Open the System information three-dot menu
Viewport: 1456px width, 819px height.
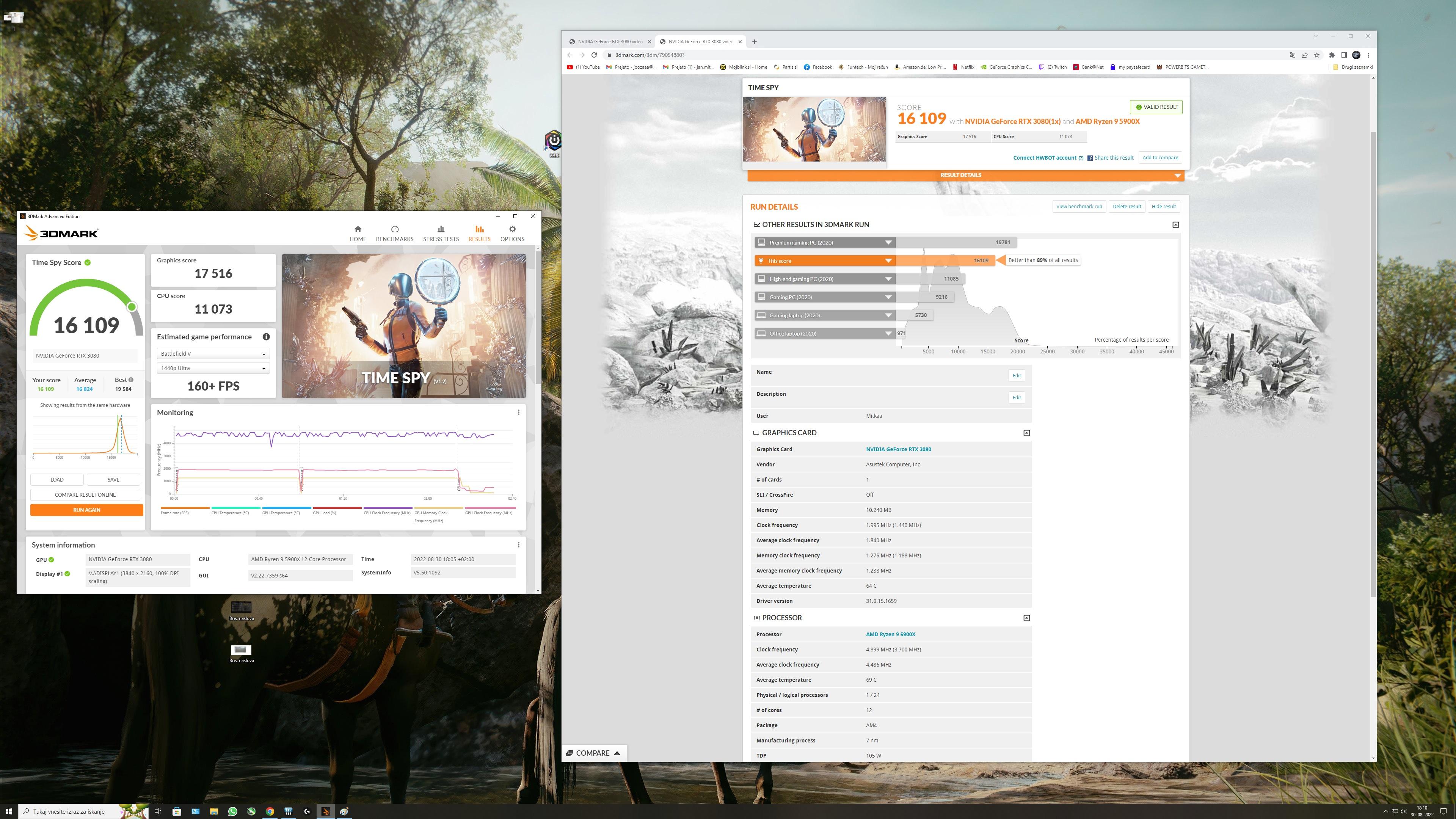pyautogui.click(x=518, y=545)
